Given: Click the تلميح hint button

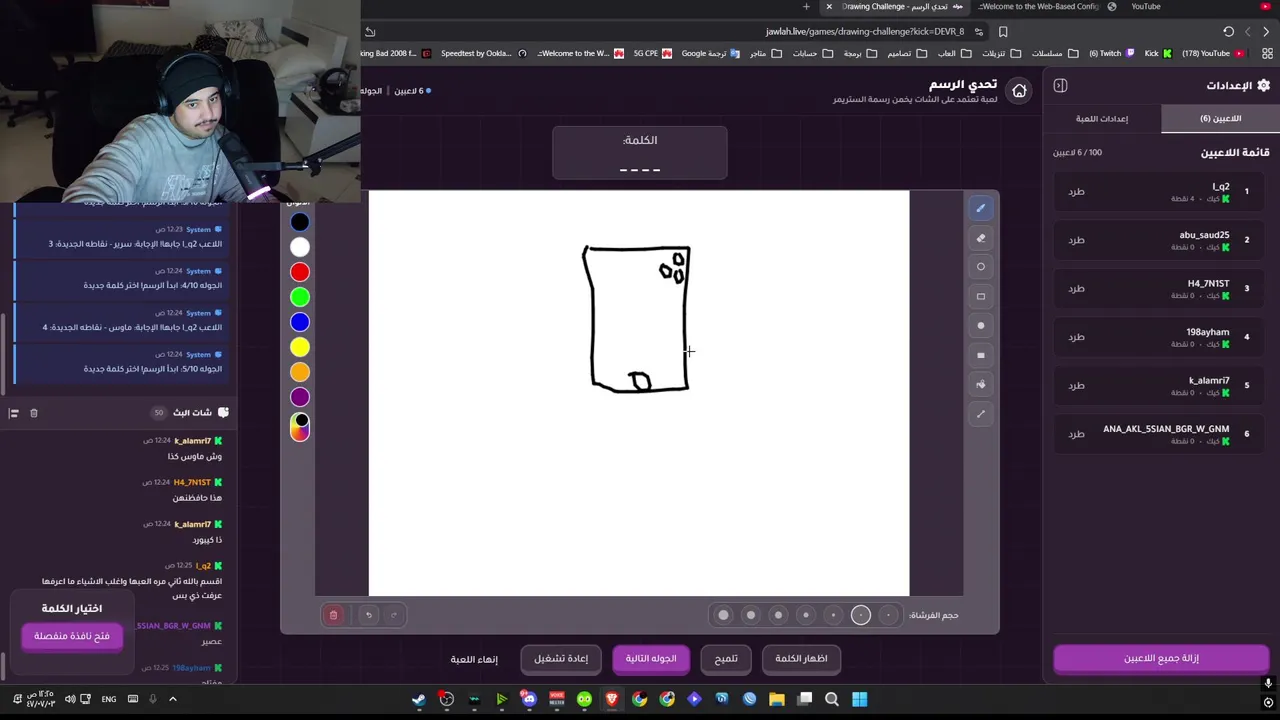Looking at the screenshot, I should [x=726, y=658].
